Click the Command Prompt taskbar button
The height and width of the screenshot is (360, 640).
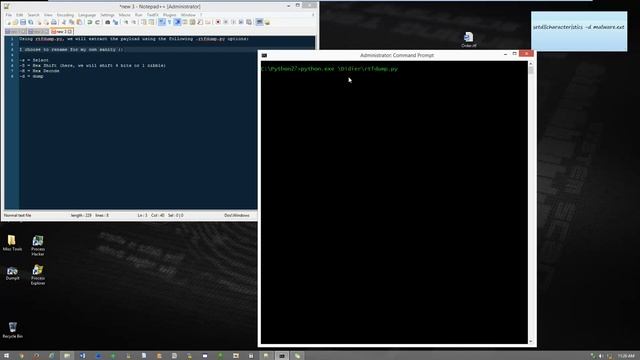(x=282, y=356)
